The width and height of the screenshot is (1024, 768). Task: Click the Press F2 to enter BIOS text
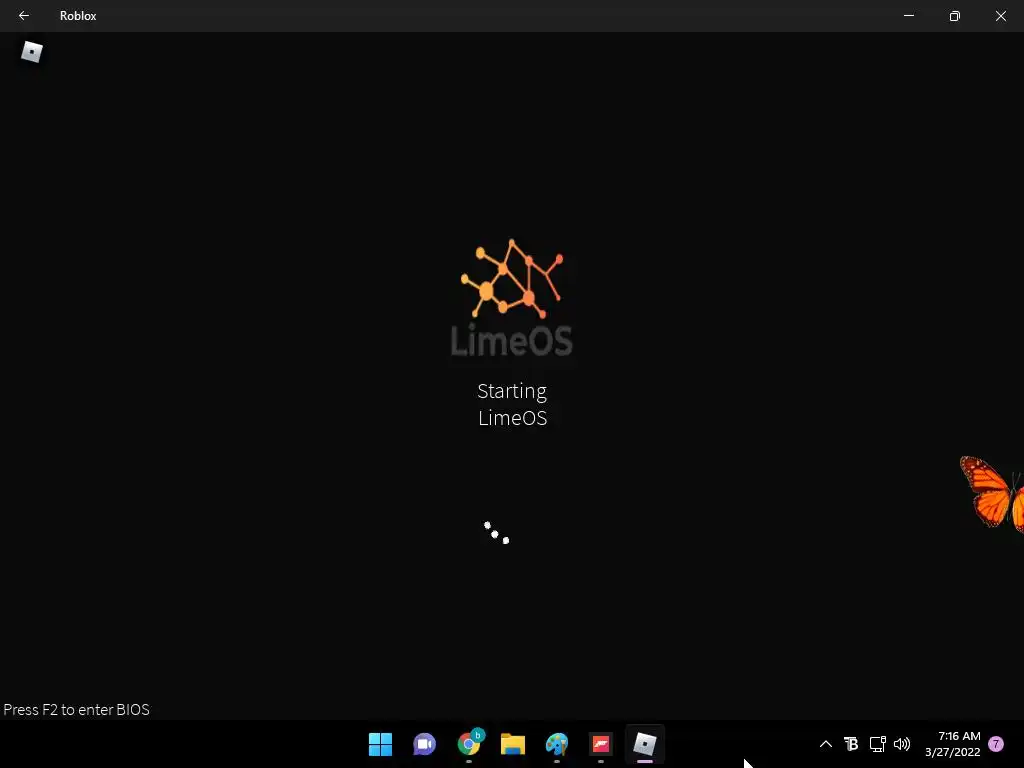[x=76, y=709]
